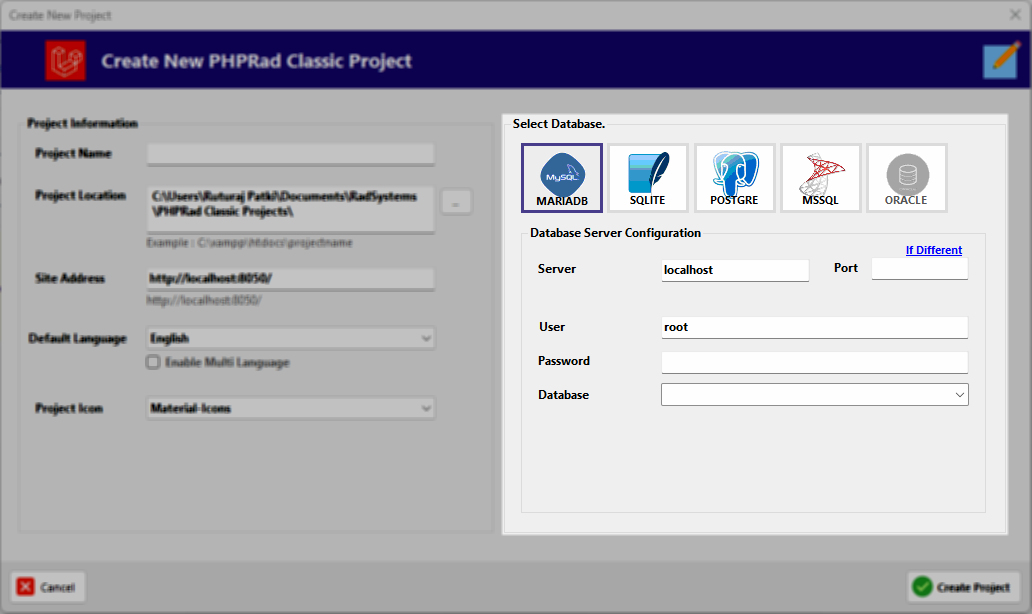Select the Oracle database icon
This screenshot has width=1032, height=614.
click(x=907, y=178)
